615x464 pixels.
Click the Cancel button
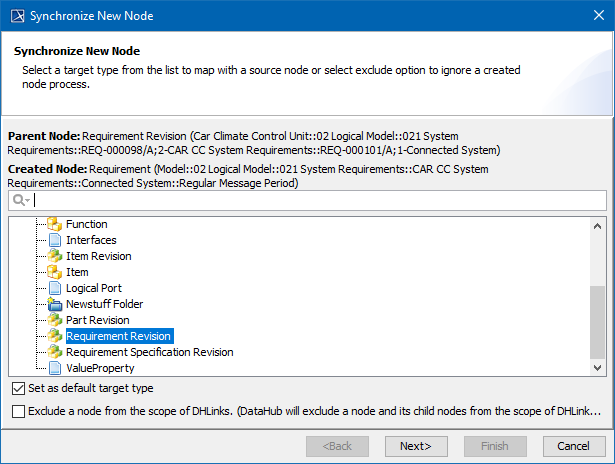click(x=573, y=445)
